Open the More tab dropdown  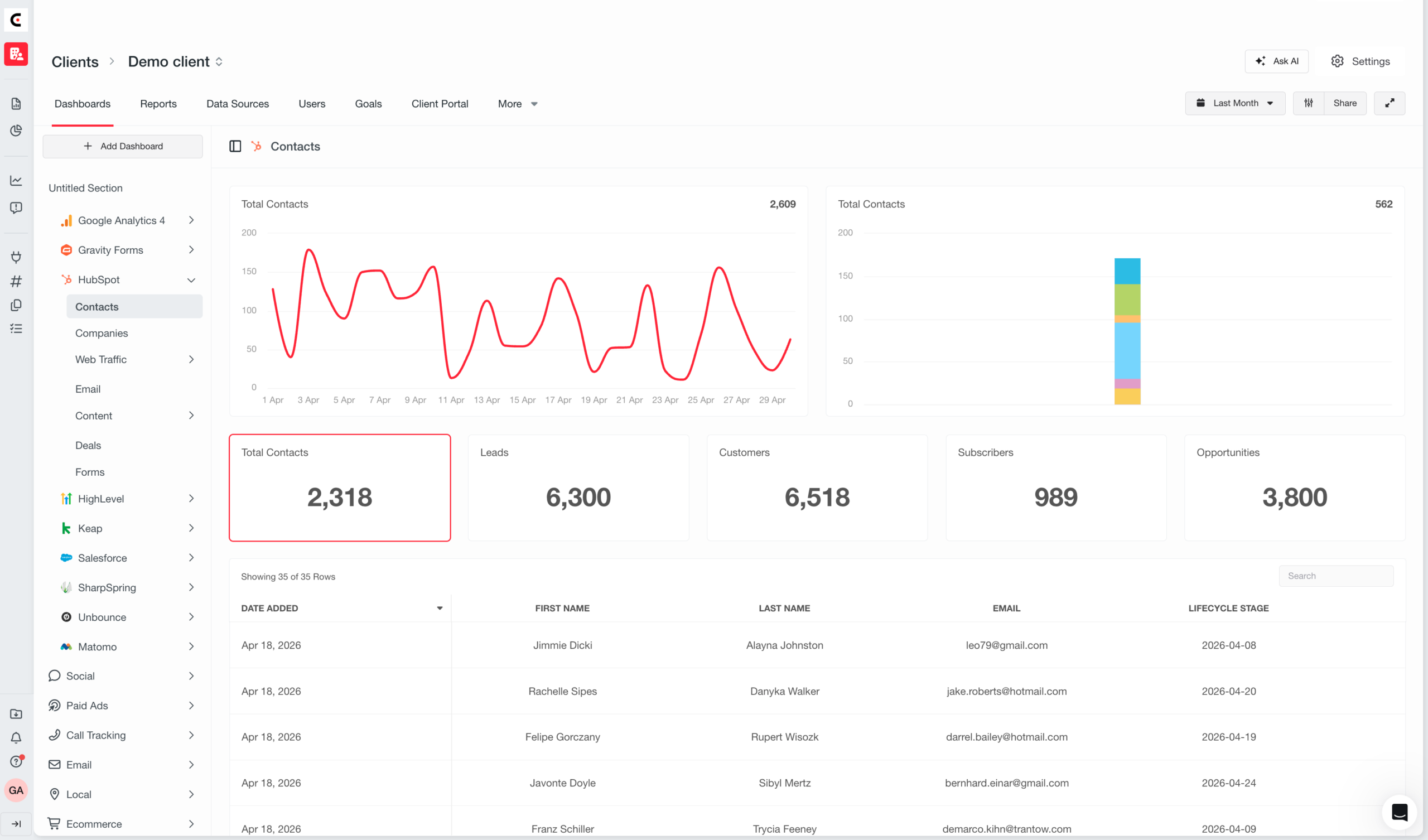[x=517, y=104]
